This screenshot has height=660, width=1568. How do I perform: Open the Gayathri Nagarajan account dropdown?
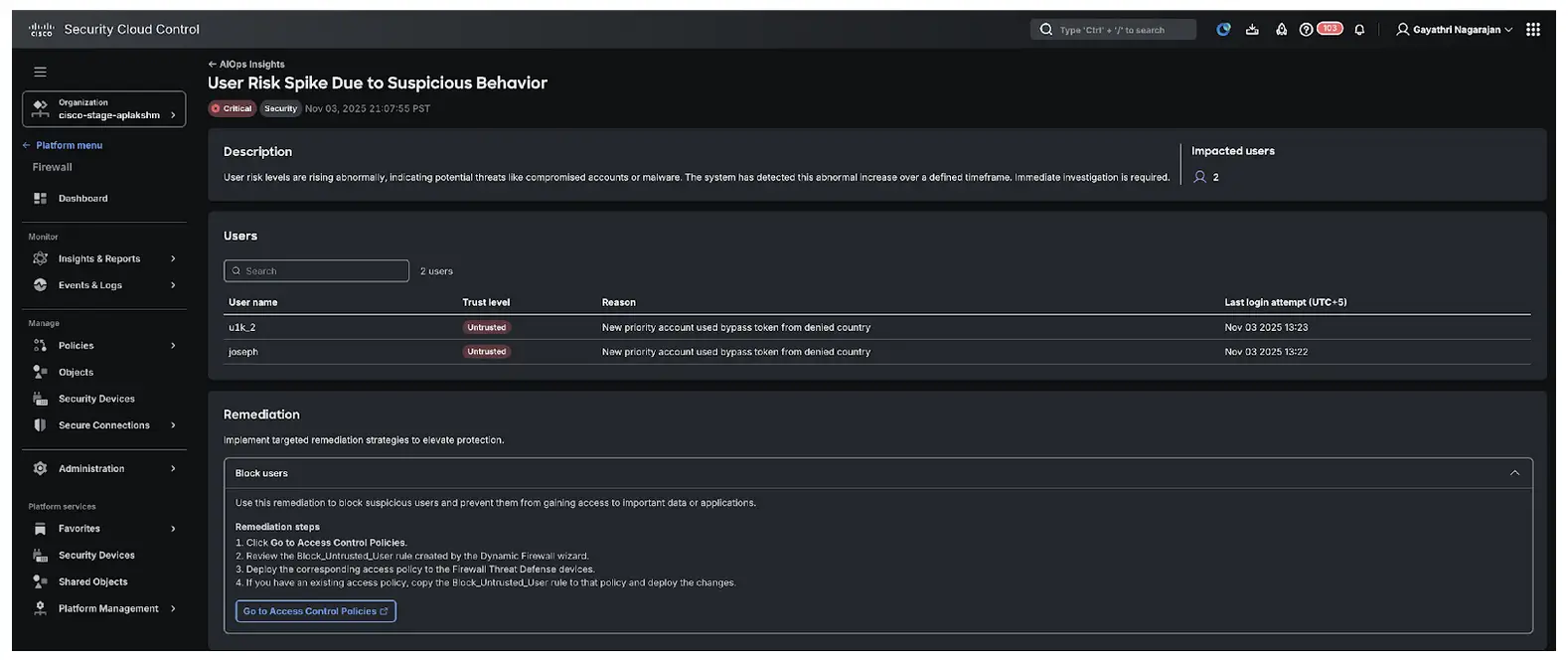point(1455,30)
